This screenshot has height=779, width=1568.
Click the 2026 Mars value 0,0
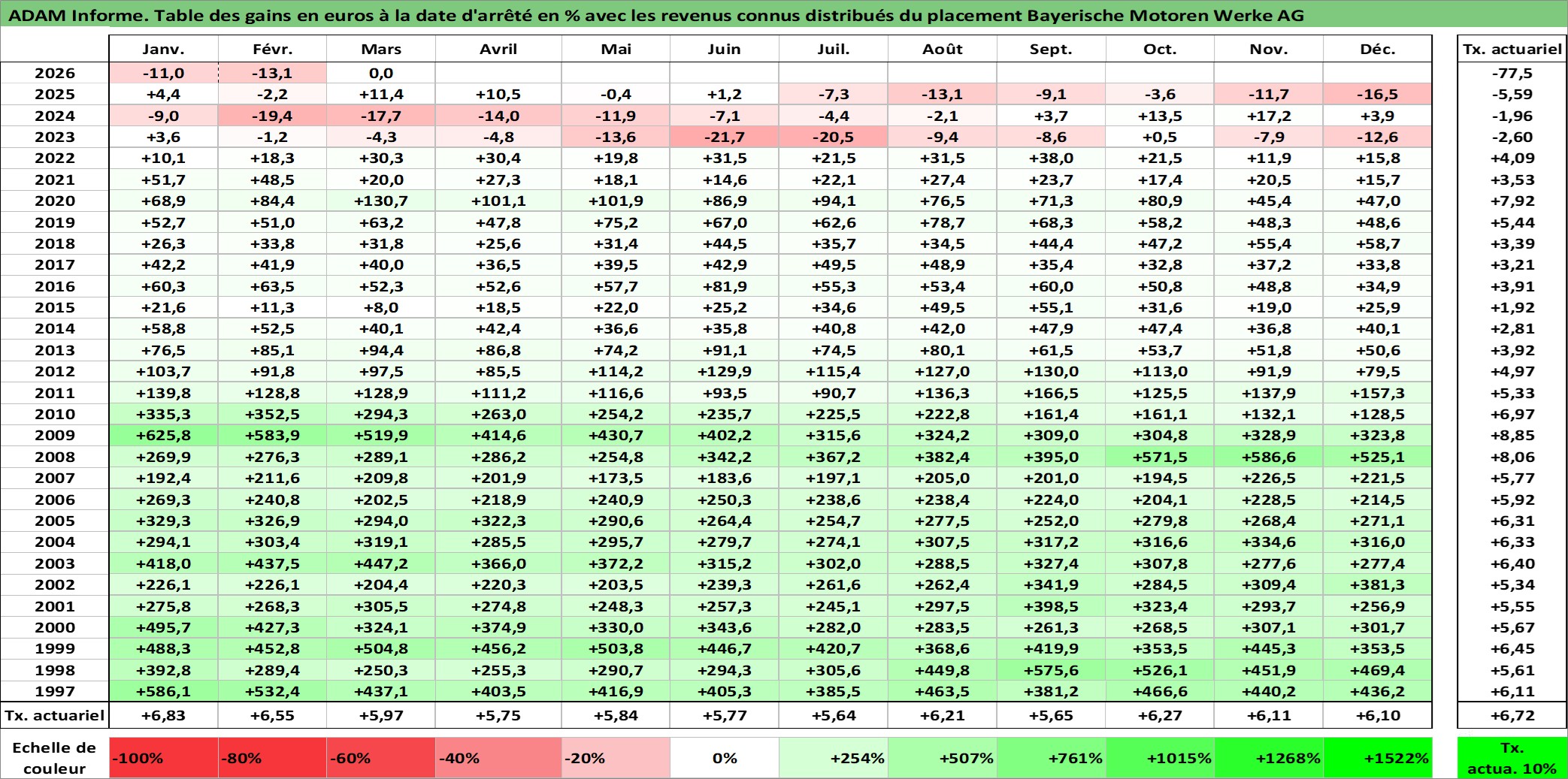[x=381, y=73]
